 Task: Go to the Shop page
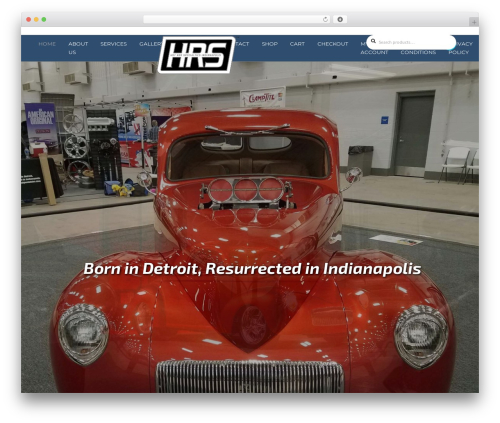[x=270, y=44]
